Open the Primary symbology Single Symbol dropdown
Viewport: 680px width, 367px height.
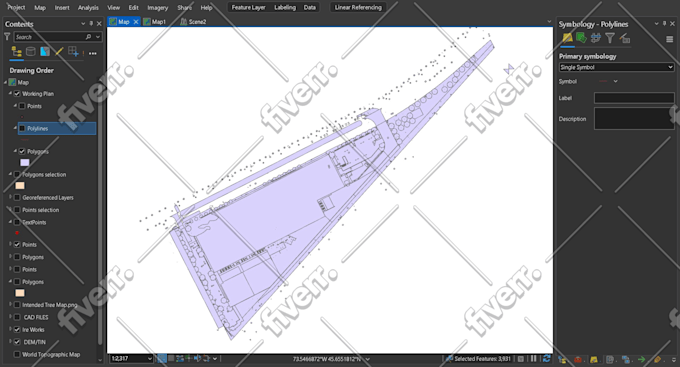(616, 67)
